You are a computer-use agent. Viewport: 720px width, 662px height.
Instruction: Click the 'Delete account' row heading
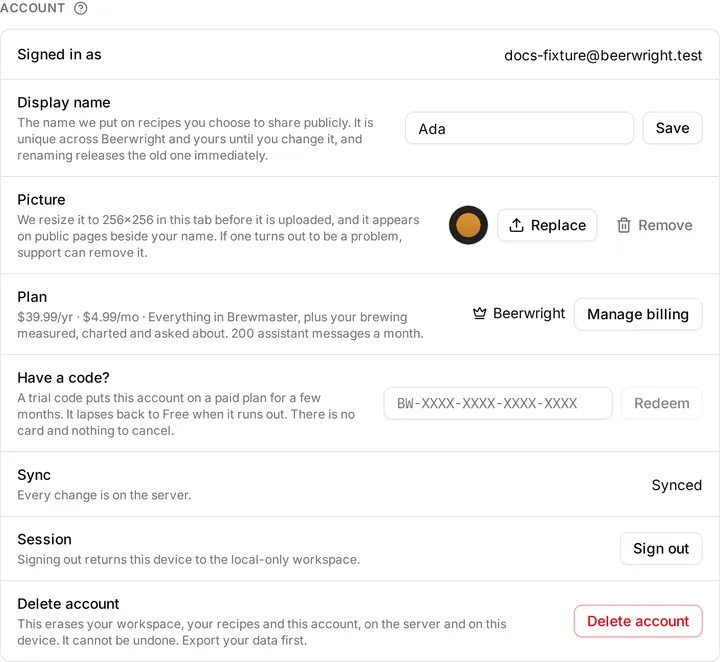68,604
